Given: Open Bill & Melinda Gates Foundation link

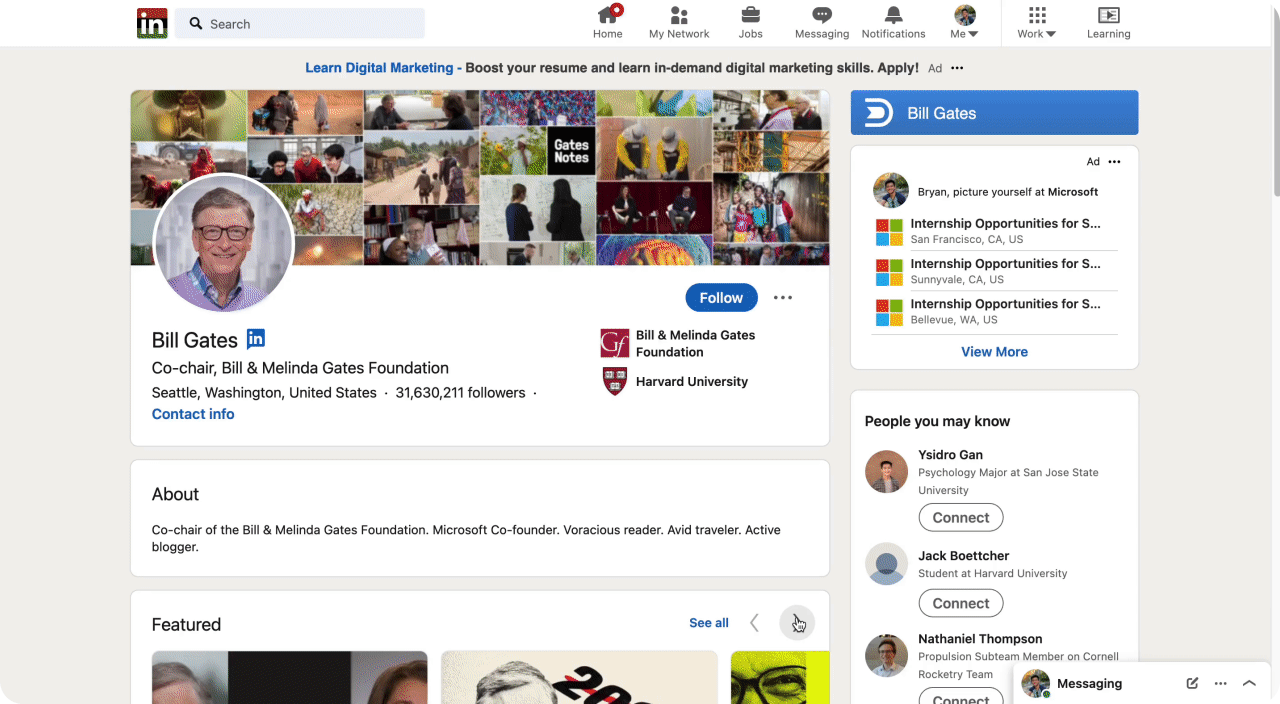Looking at the screenshot, I should pyautogui.click(x=696, y=343).
